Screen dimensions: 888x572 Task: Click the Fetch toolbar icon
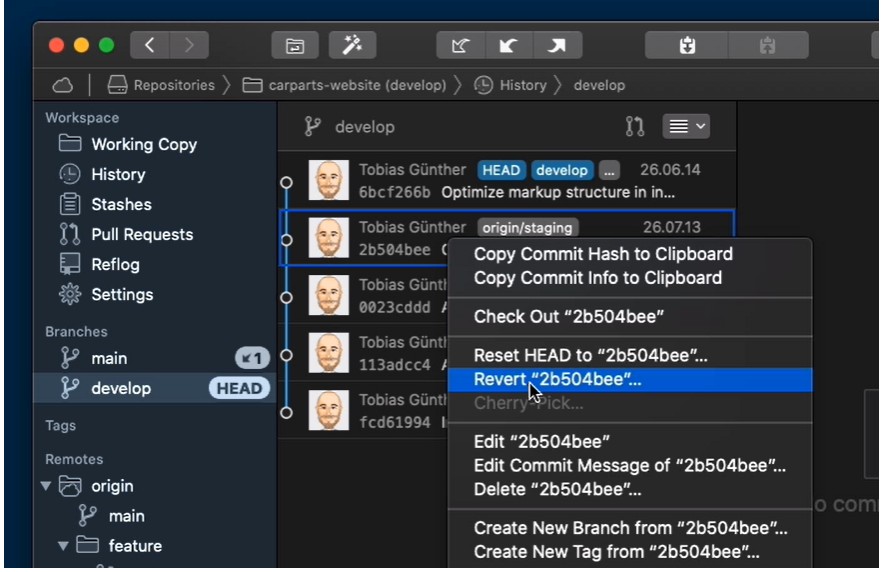pos(461,45)
